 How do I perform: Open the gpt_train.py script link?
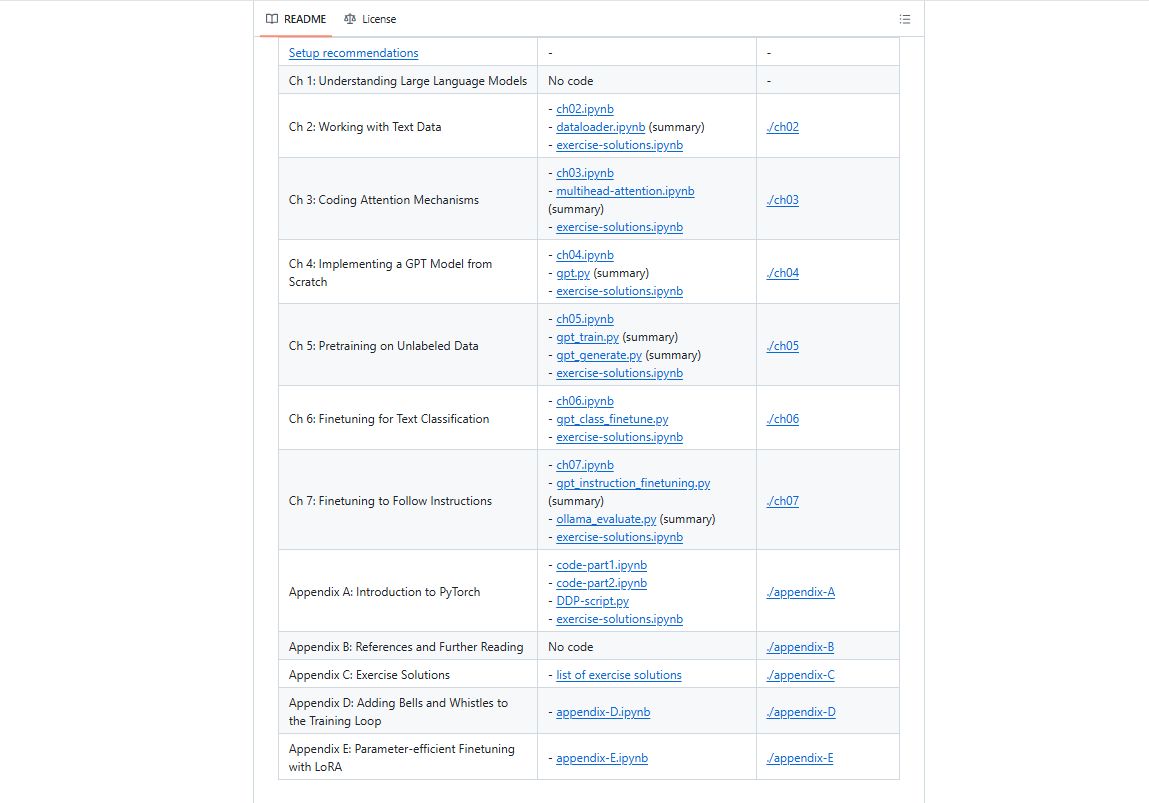coord(588,337)
